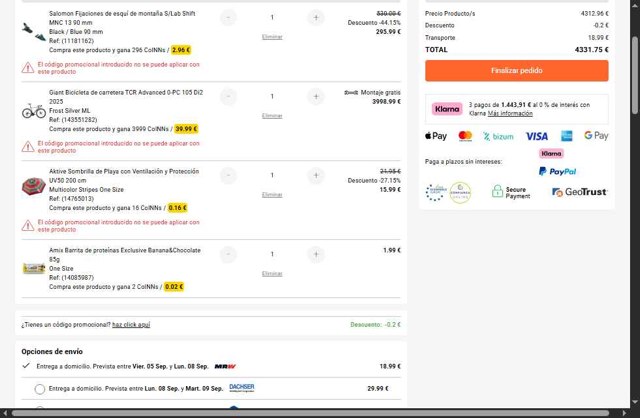
Task: Click the DACHSER carrier logo
Action: click(242, 387)
